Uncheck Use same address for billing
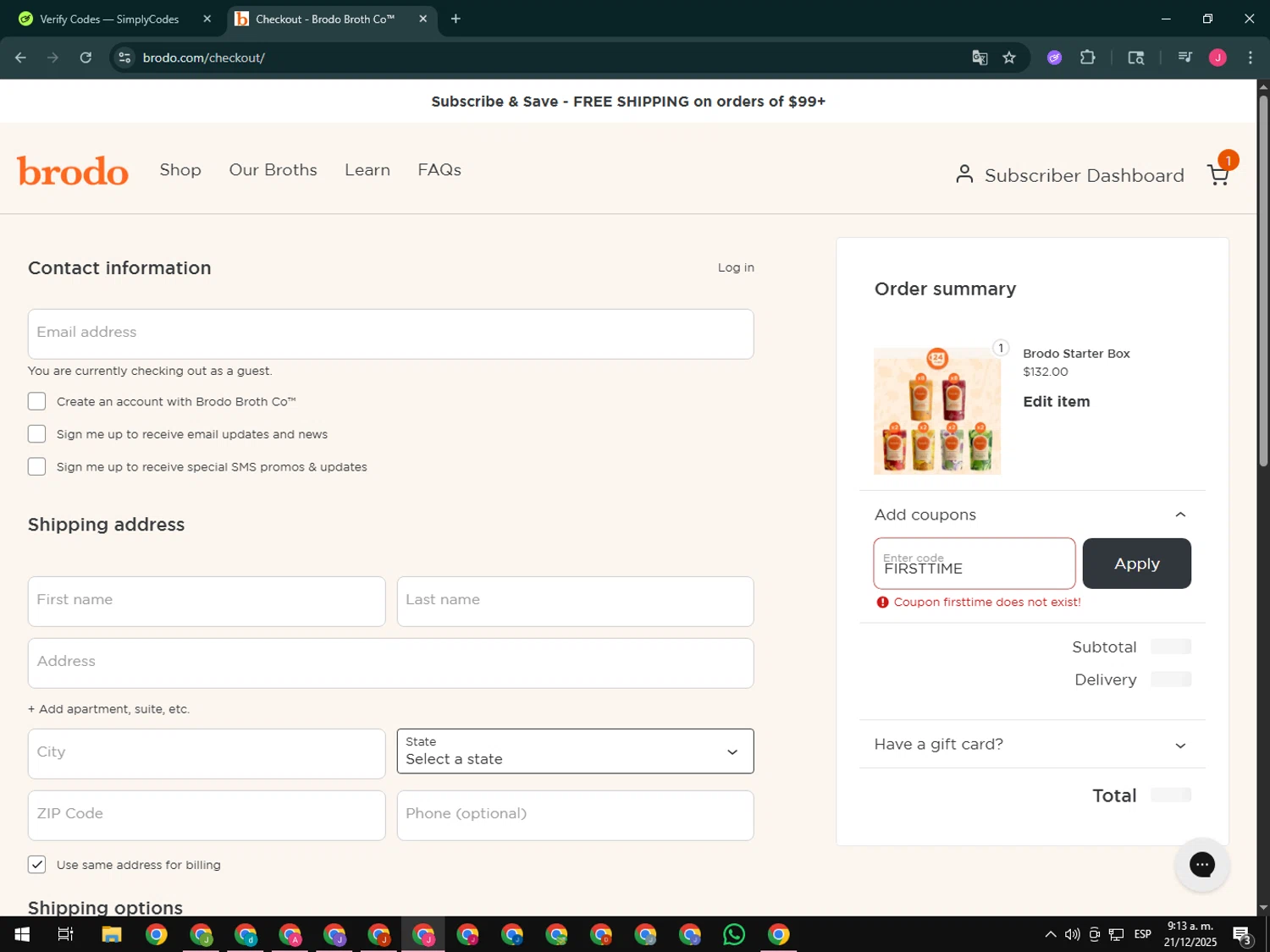This screenshot has height=952, width=1270. click(36, 864)
